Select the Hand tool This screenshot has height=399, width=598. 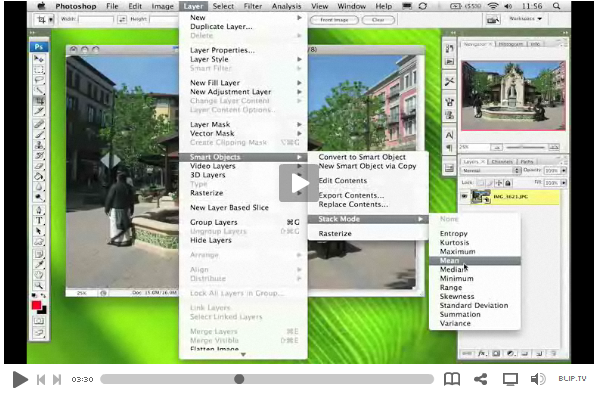coord(39,275)
